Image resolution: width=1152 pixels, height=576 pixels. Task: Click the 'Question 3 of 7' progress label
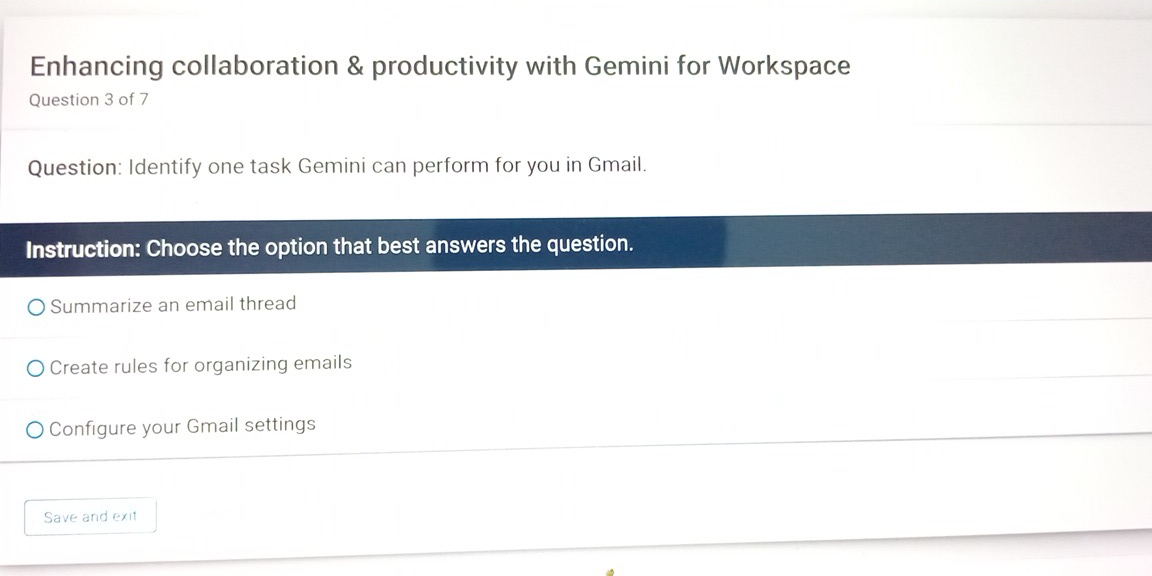89,99
